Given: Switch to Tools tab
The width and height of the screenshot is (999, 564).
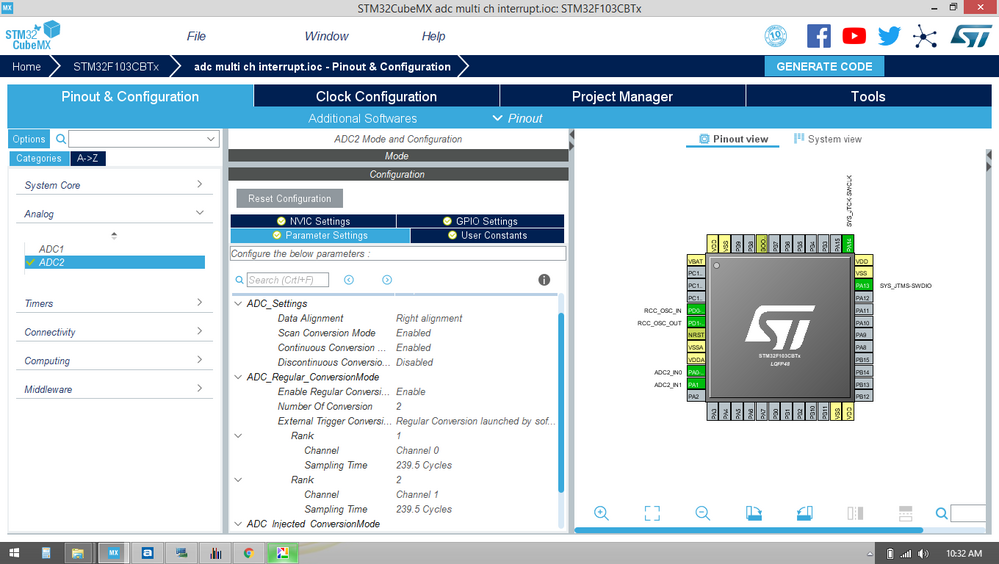Looking at the screenshot, I should 868,96.
